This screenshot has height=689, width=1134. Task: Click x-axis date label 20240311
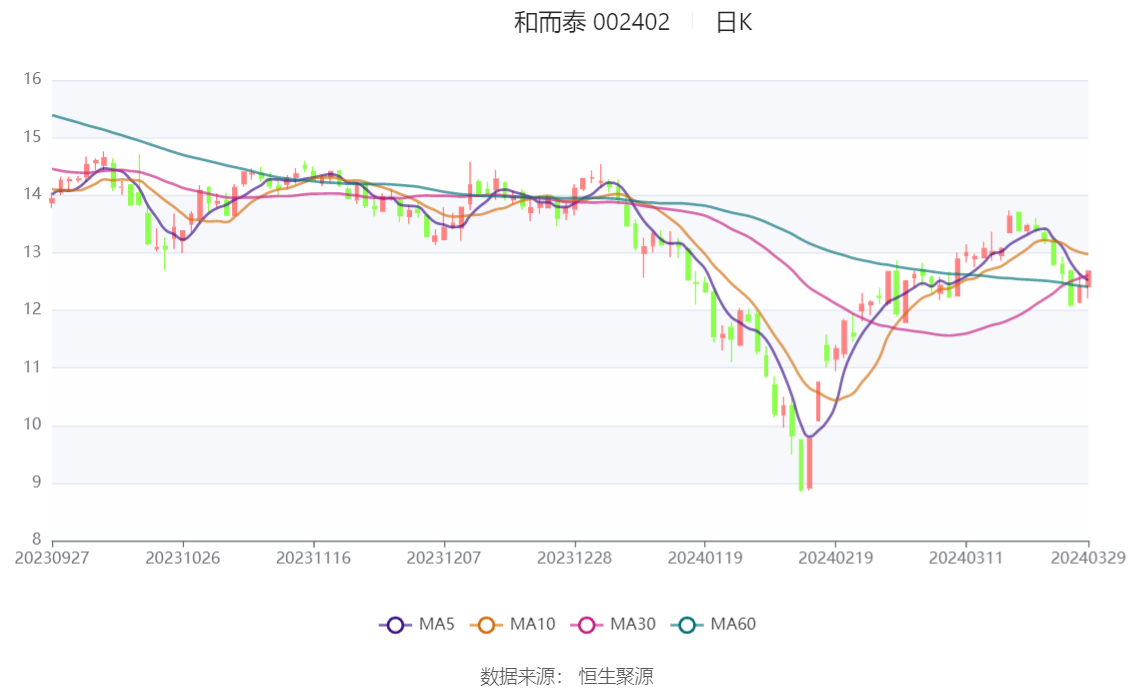pos(966,558)
